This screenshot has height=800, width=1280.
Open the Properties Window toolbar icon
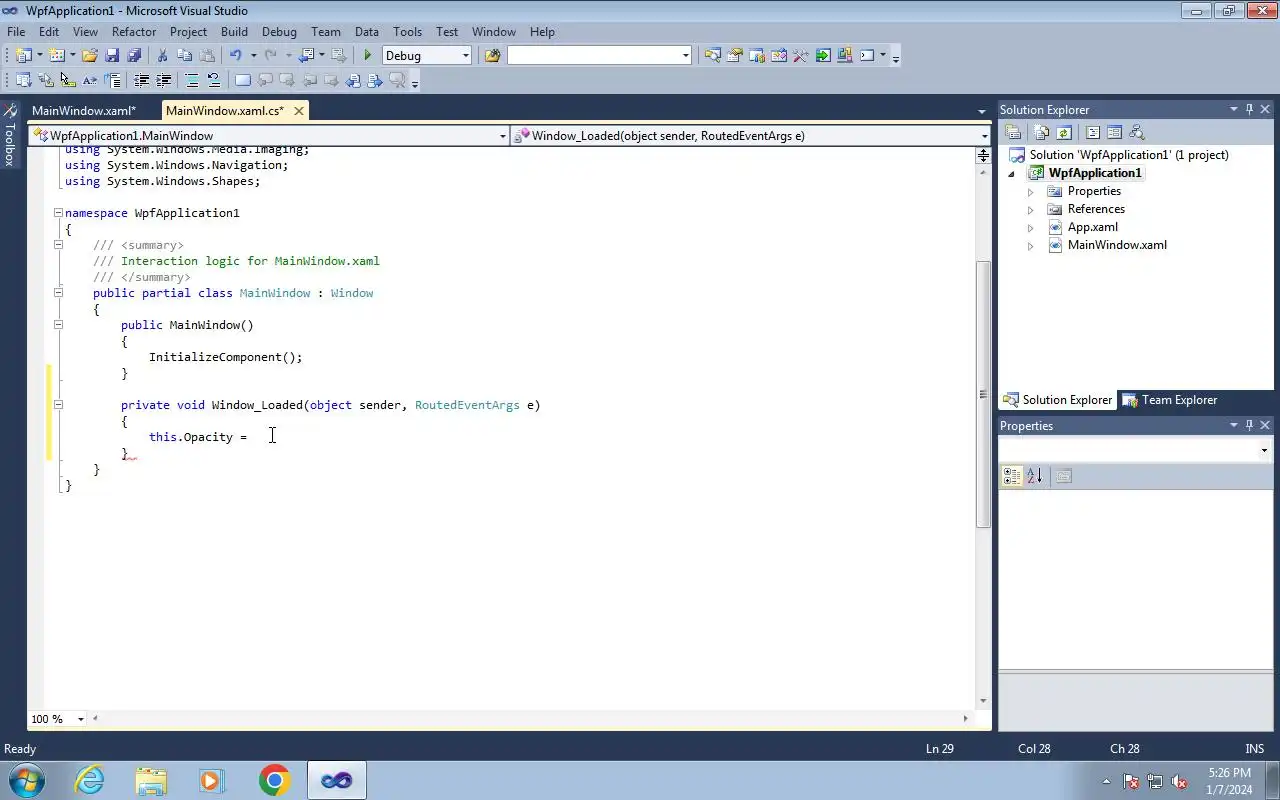click(735, 56)
